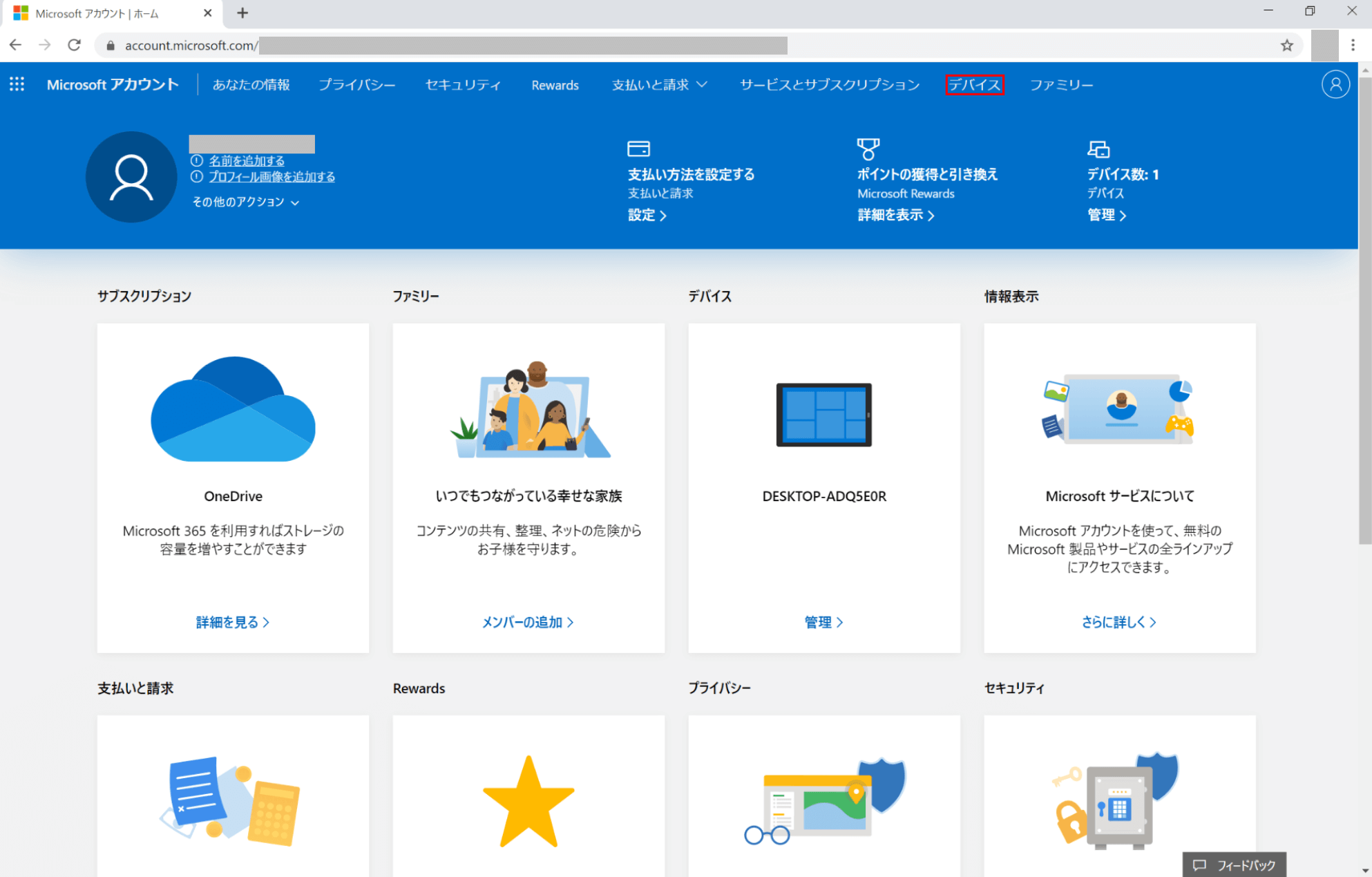Open the あなたの情報 nav item
The height and width of the screenshot is (877, 1372).
point(251,85)
